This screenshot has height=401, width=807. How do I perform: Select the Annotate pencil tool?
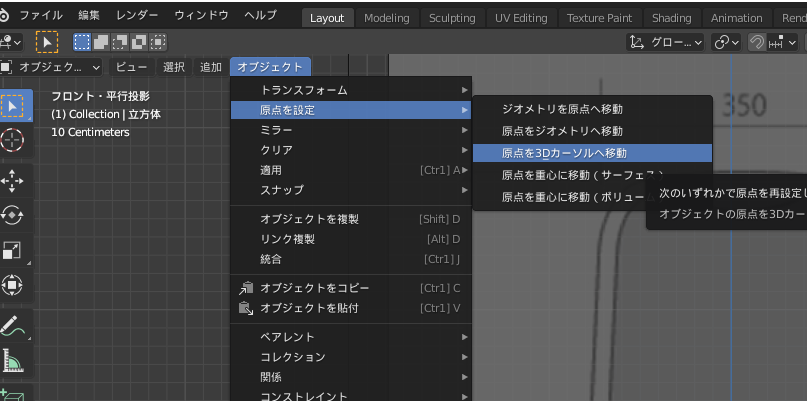point(12,326)
